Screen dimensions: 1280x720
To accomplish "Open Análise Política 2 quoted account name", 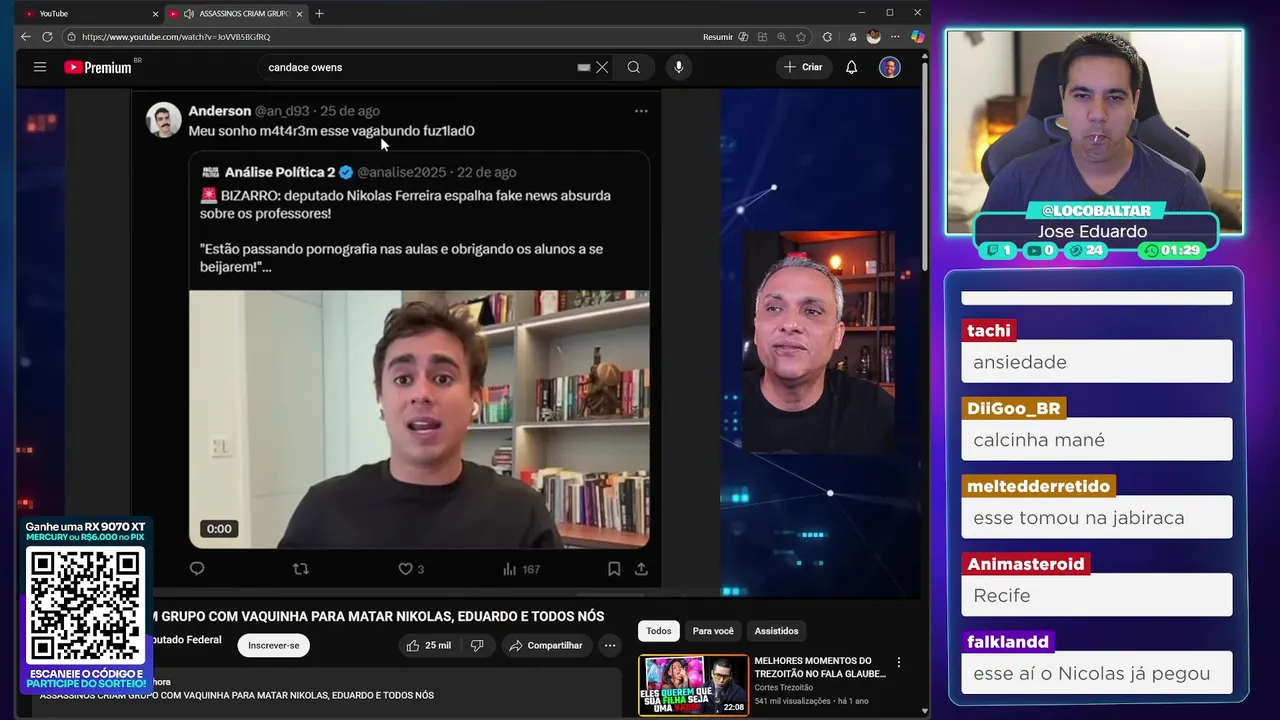I will [280, 172].
